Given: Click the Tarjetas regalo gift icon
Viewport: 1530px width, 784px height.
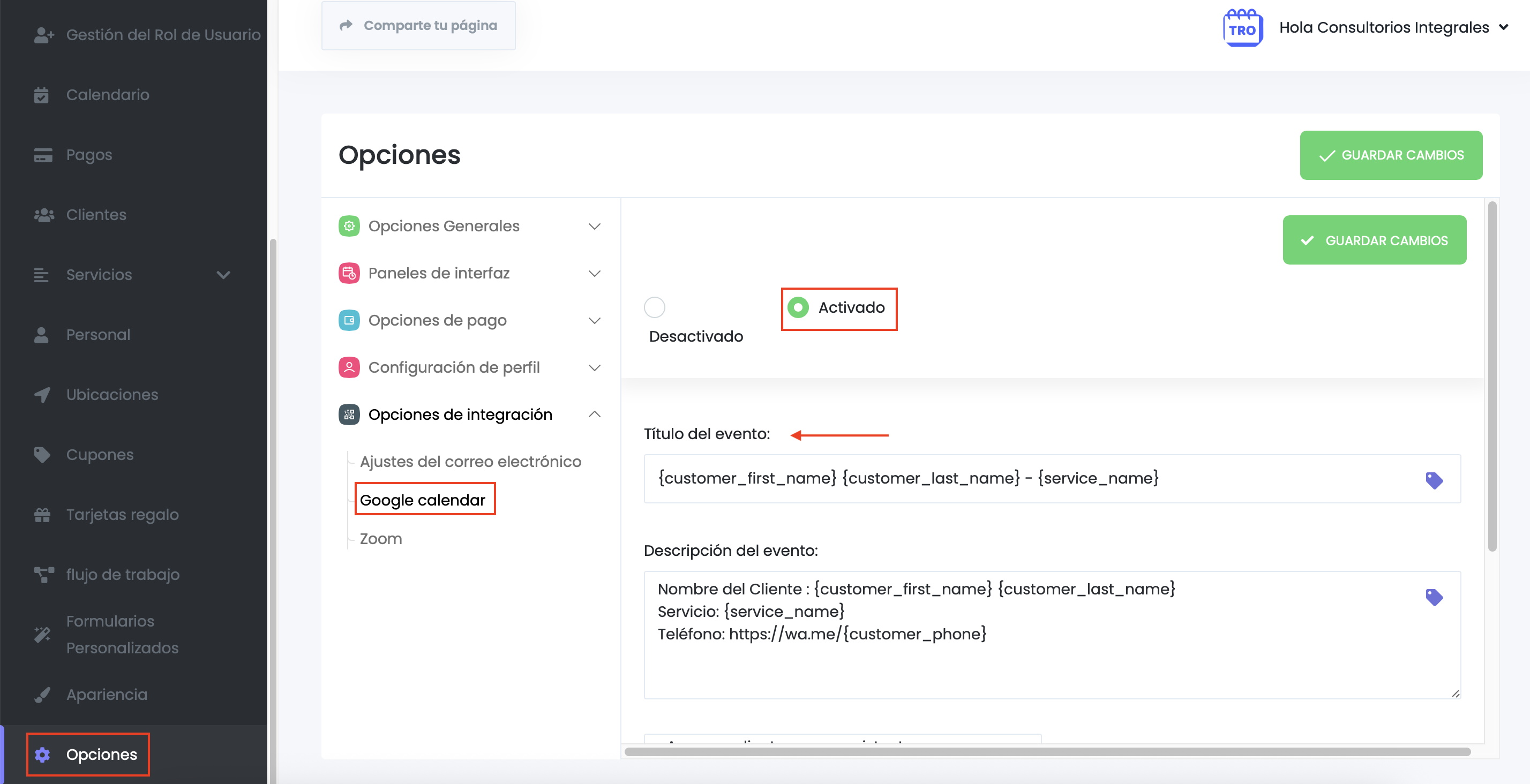Looking at the screenshot, I should (42, 515).
